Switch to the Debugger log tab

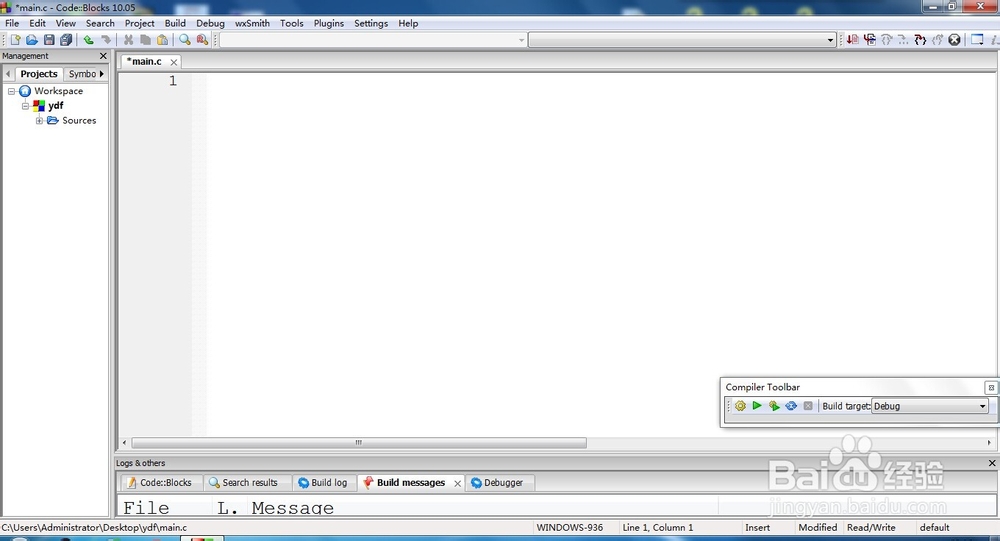coord(497,483)
